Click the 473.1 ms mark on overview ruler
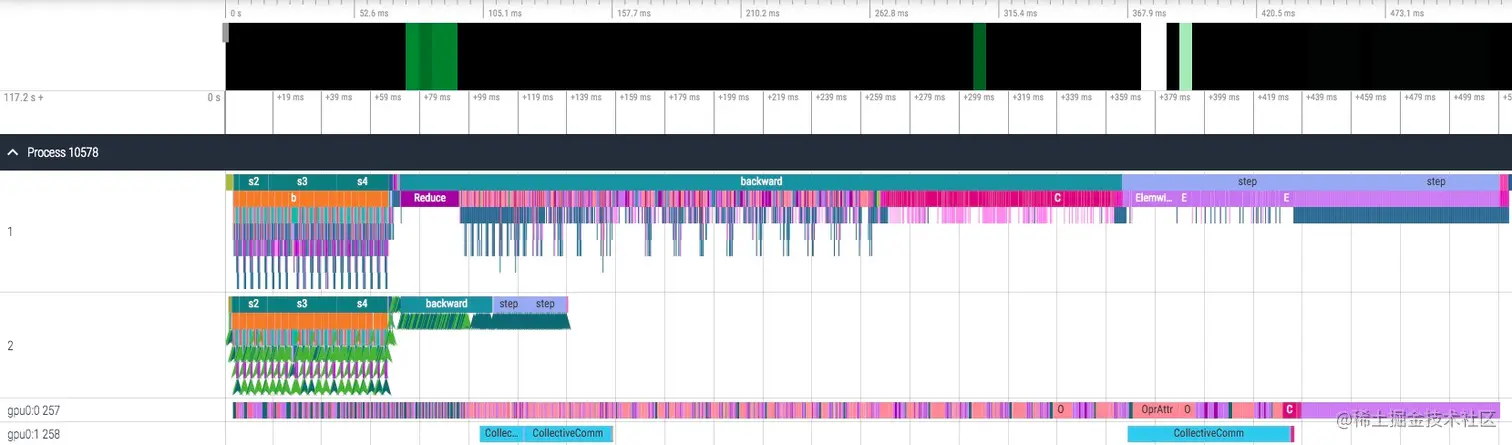 coord(1407,13)
